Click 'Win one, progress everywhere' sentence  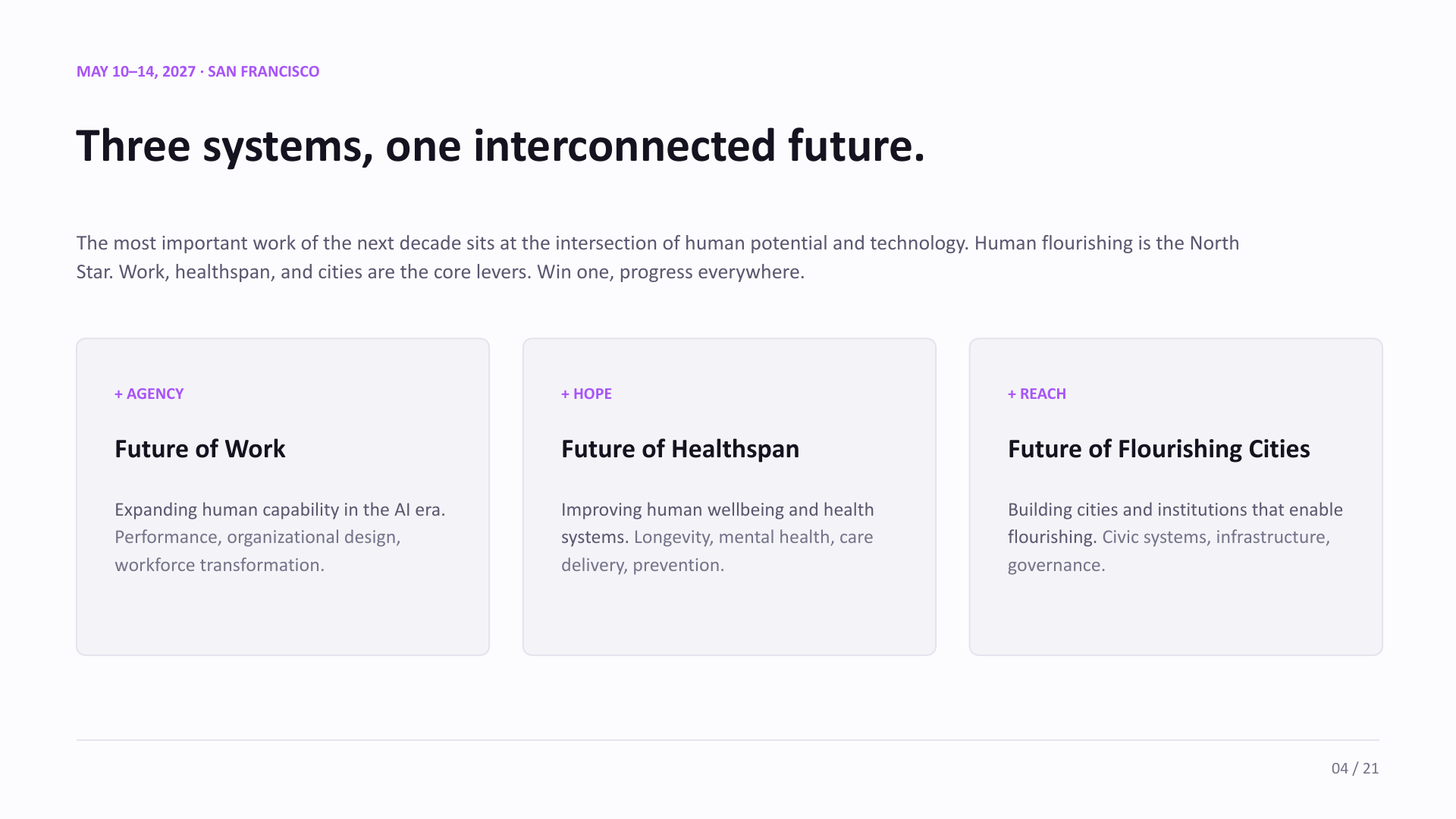point(671,271)
